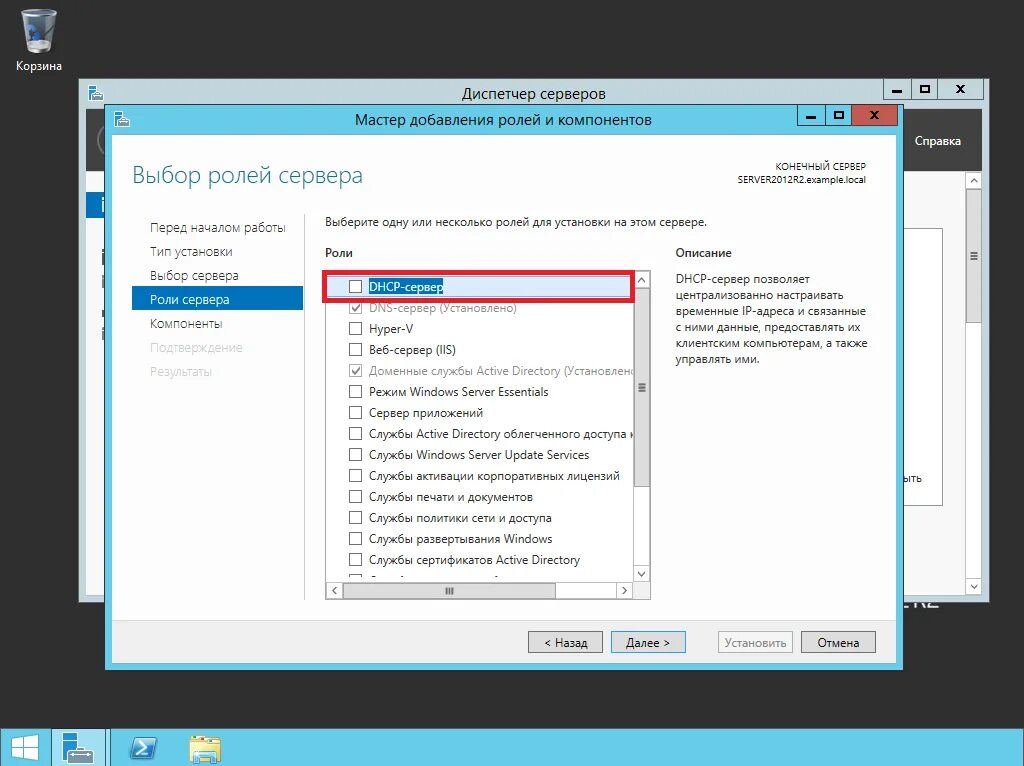Click the Отмена button
The height and width of the screenshot is (766, 1024).
(x=838, y=643)
